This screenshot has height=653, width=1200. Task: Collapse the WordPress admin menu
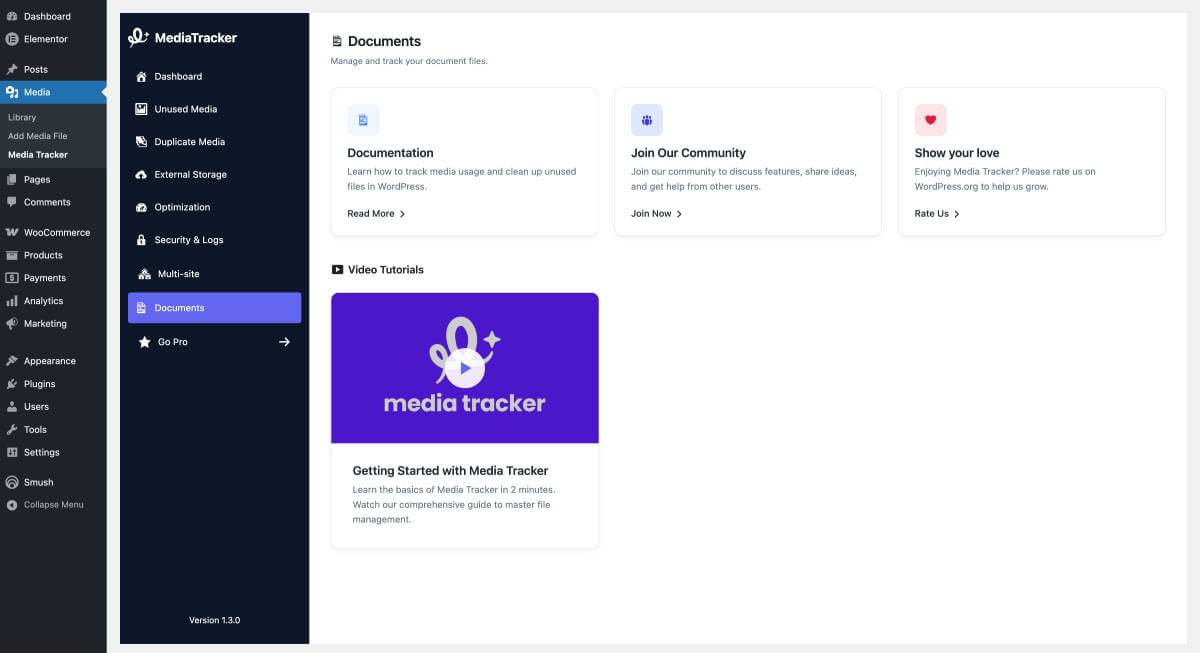click(x=53, y=505)
